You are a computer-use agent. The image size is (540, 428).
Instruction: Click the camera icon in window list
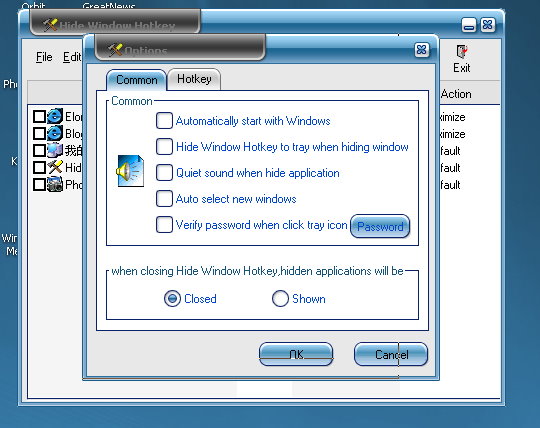(55, 184)
